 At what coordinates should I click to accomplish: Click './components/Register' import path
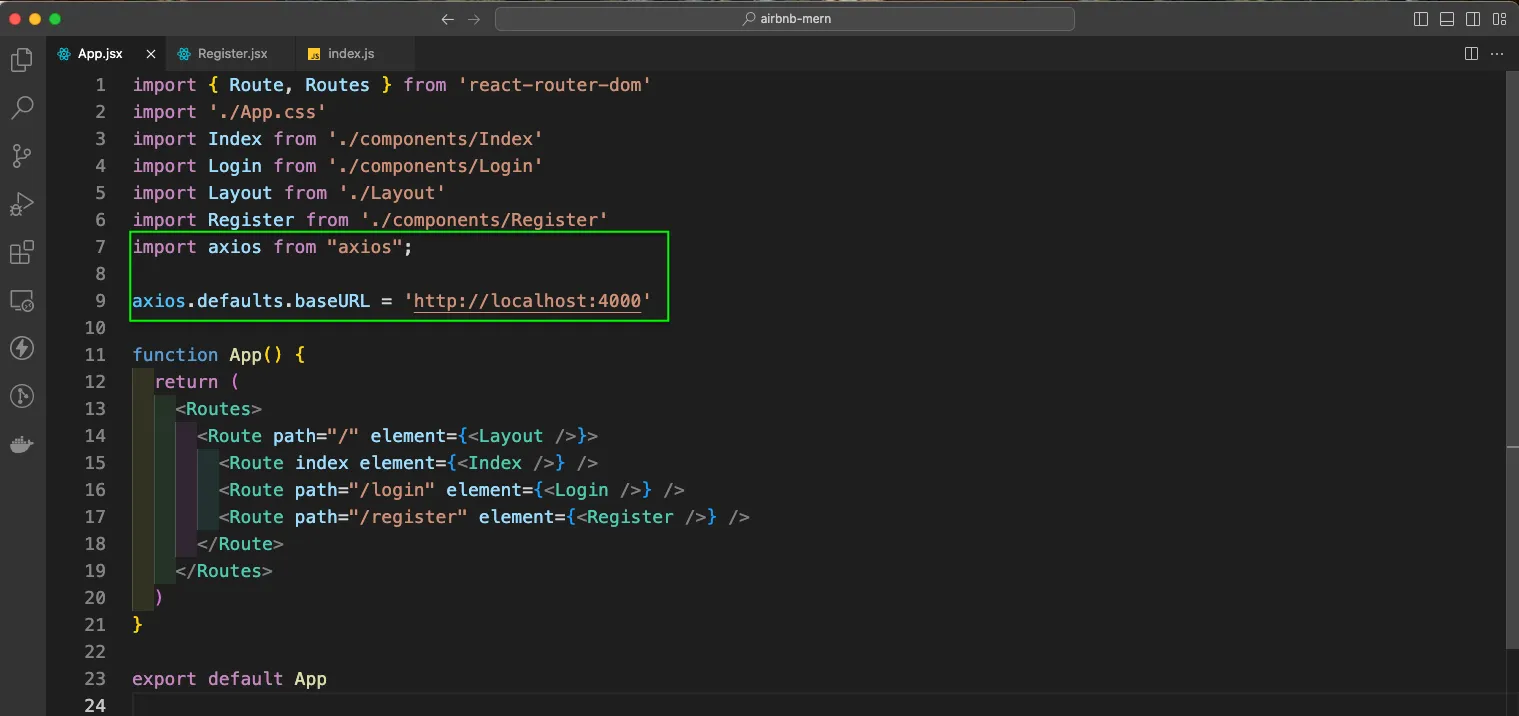[484, 220]
